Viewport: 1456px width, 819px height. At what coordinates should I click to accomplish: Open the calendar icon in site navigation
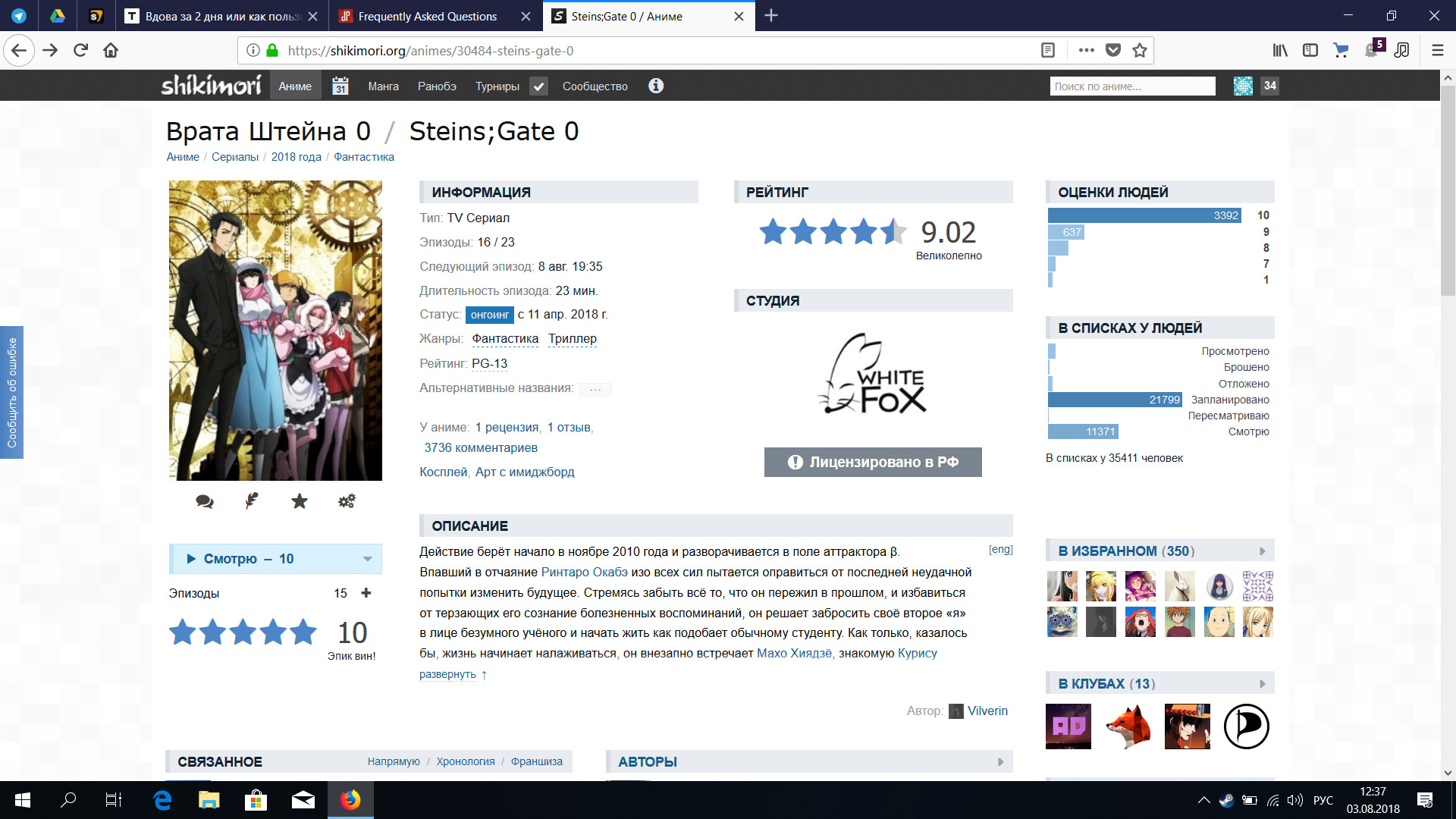[x=340, y=86]
